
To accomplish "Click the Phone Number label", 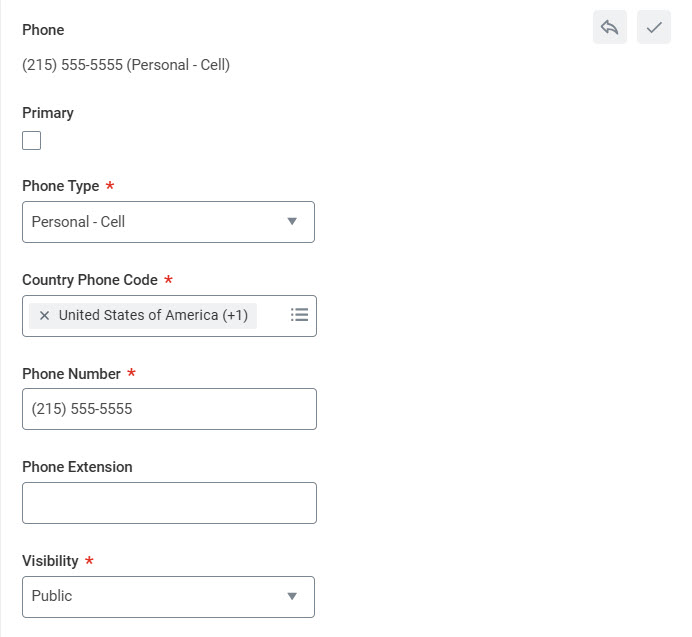I will pos(71,374).
